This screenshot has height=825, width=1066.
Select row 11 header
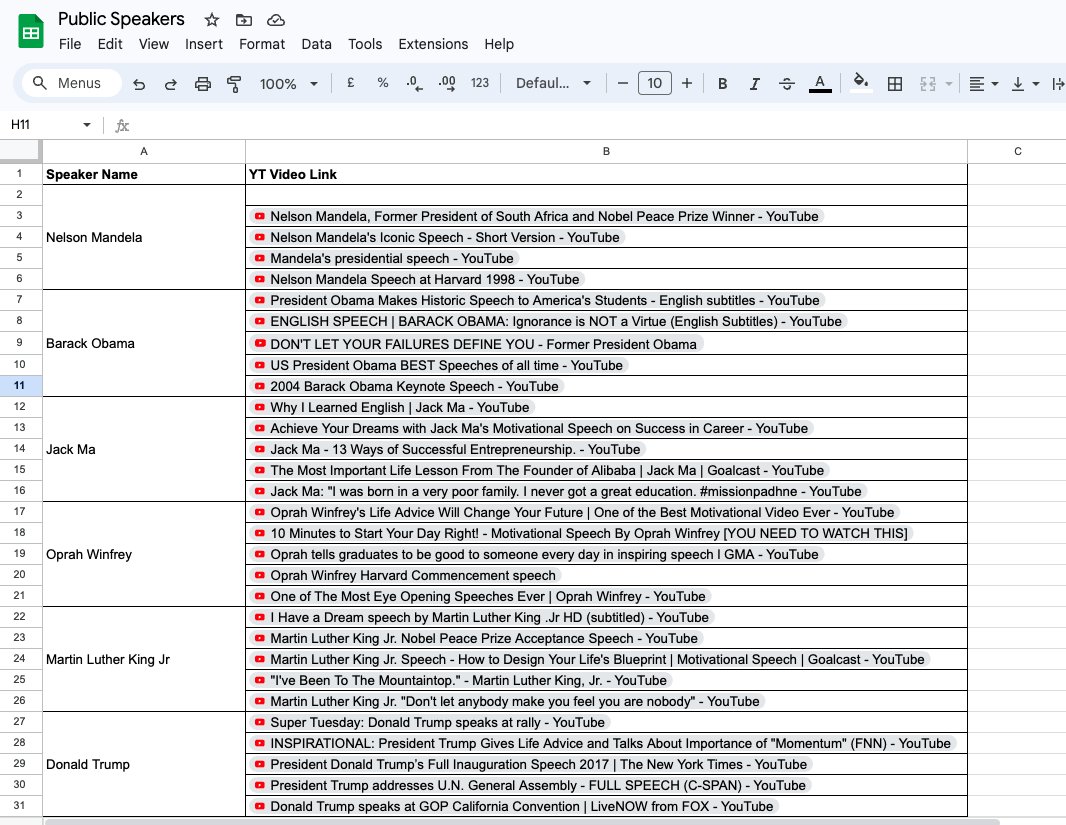(20, 385)
